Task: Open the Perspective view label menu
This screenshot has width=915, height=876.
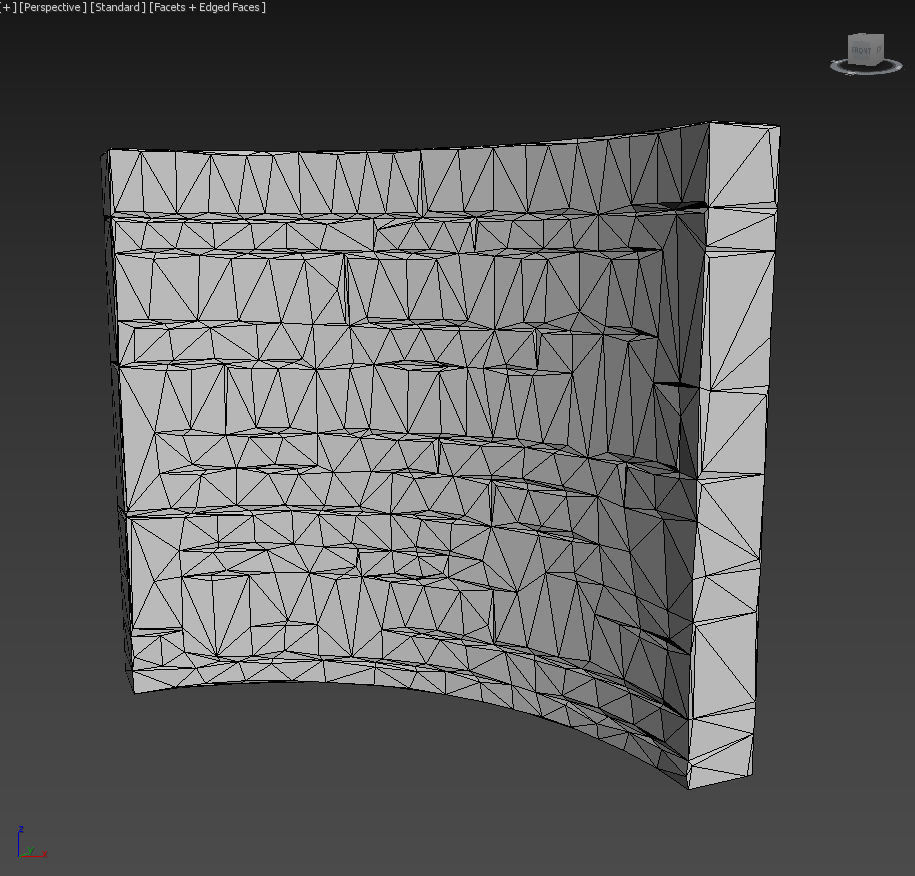Action: point(53,8)
